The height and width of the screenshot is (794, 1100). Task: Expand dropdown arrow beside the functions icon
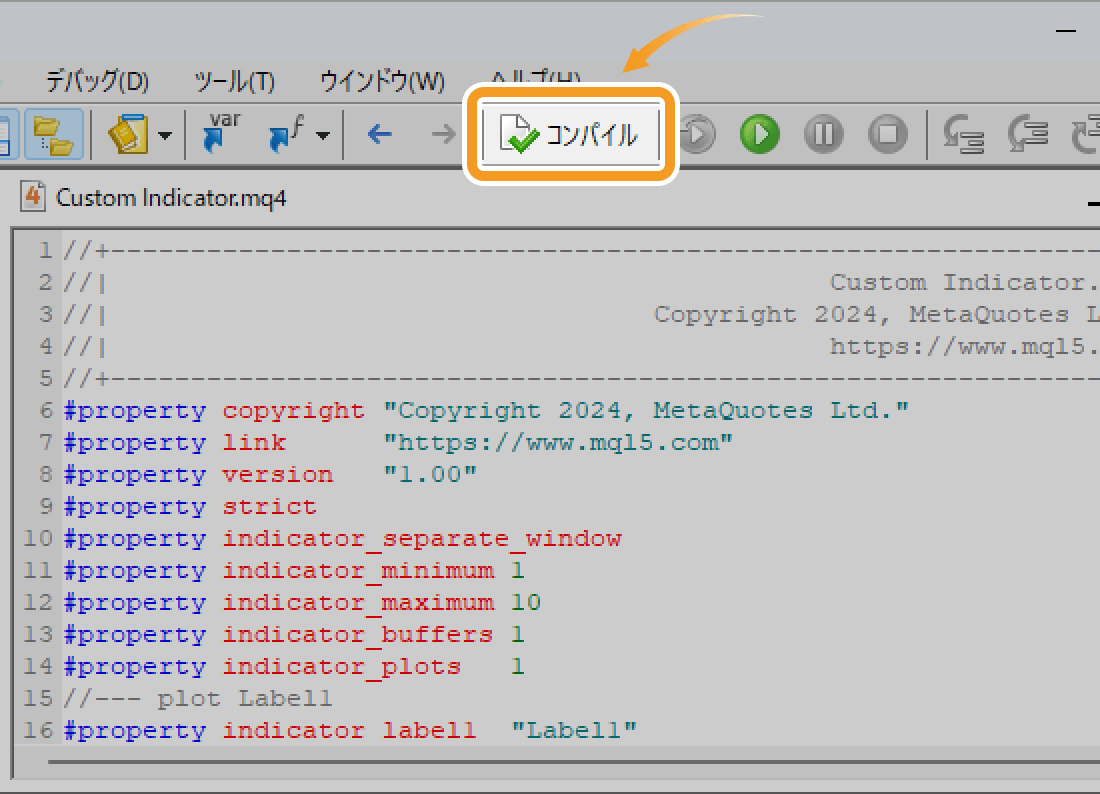[323, 135]
